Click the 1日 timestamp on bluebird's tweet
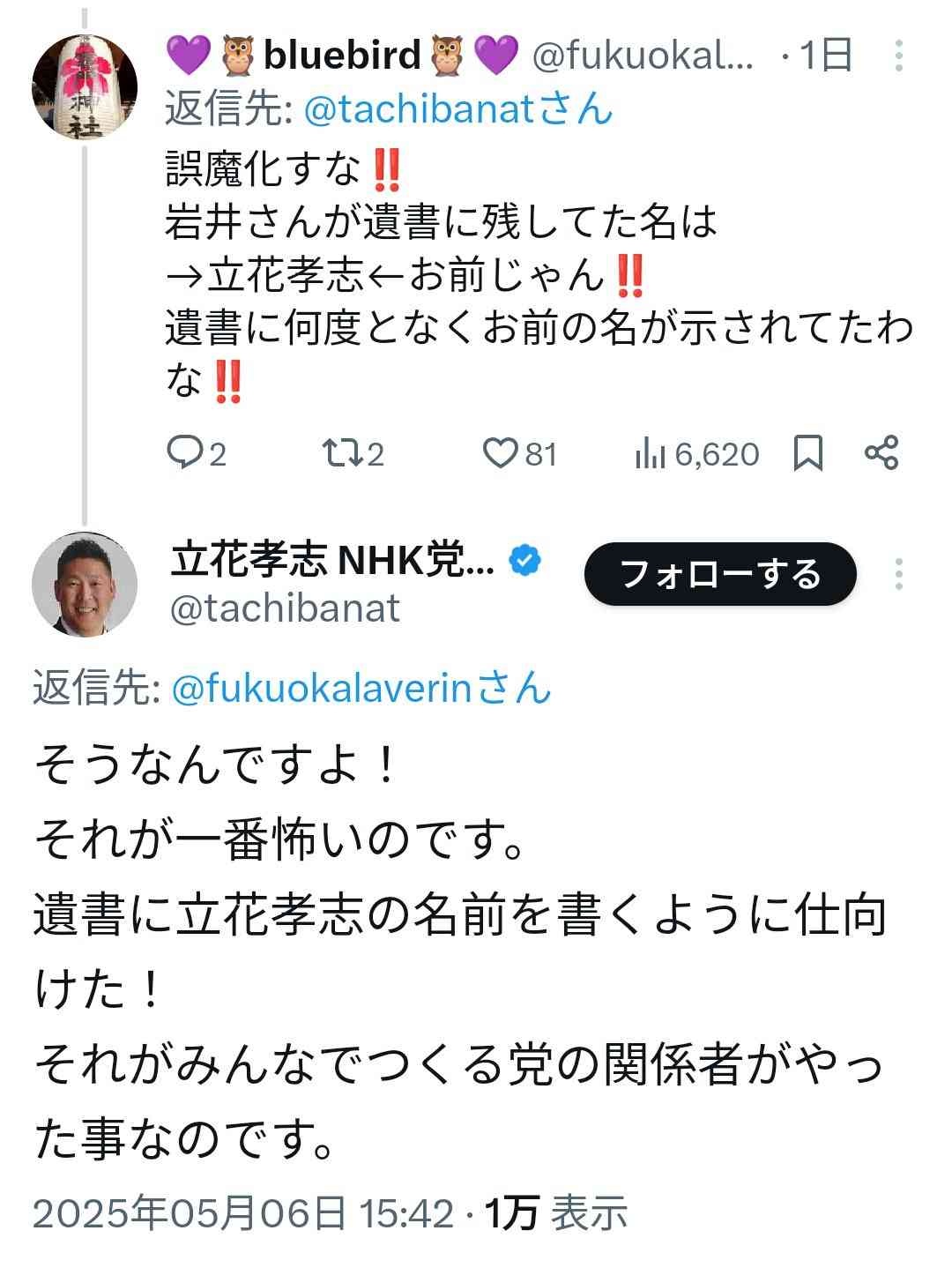The width and height of the screenshot is (952, 1268). (826, 56)
